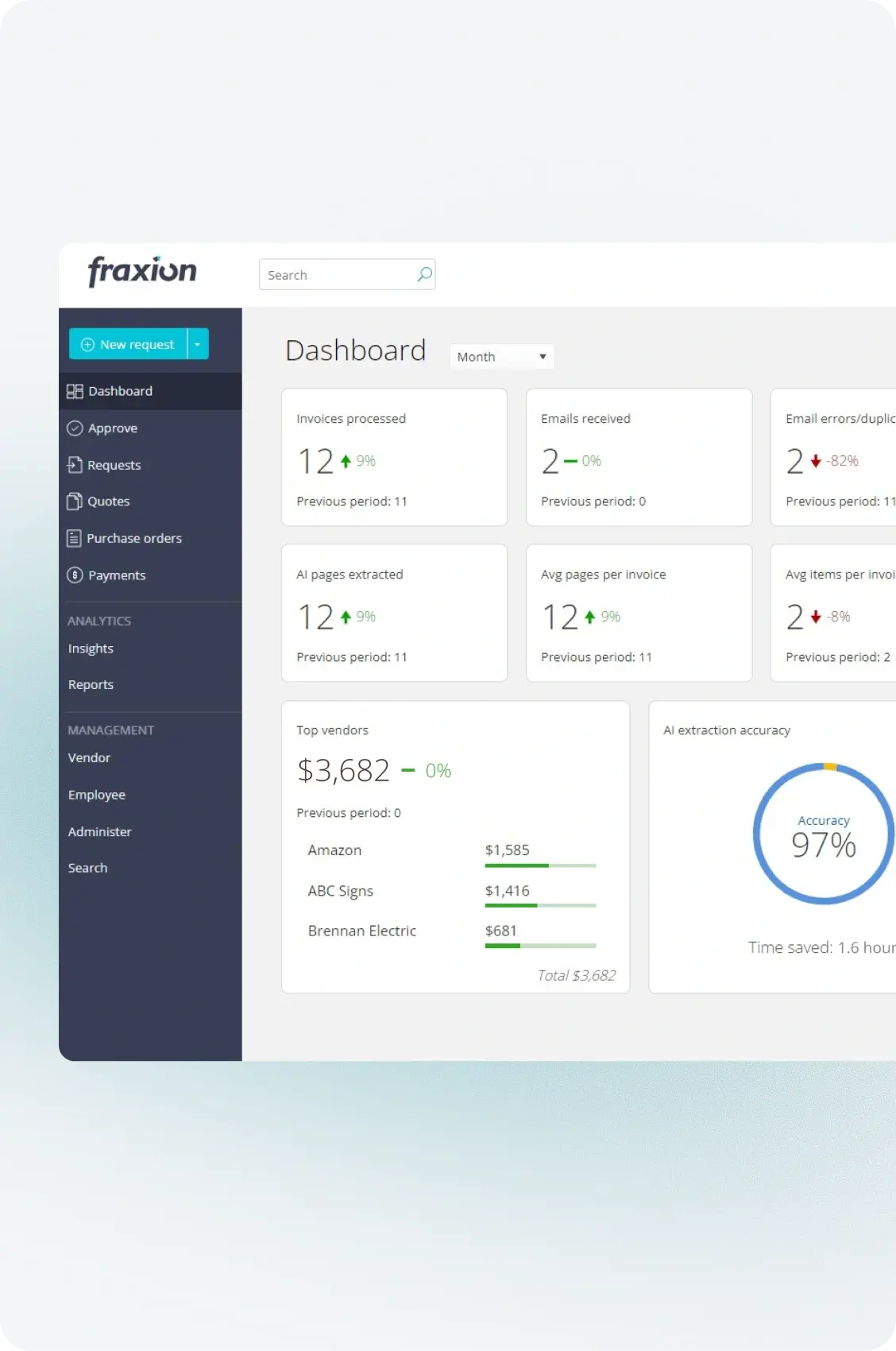Open Dashboard in the sidebar
The height and width of the screenshot is (1351, 896).
point(150,391)
